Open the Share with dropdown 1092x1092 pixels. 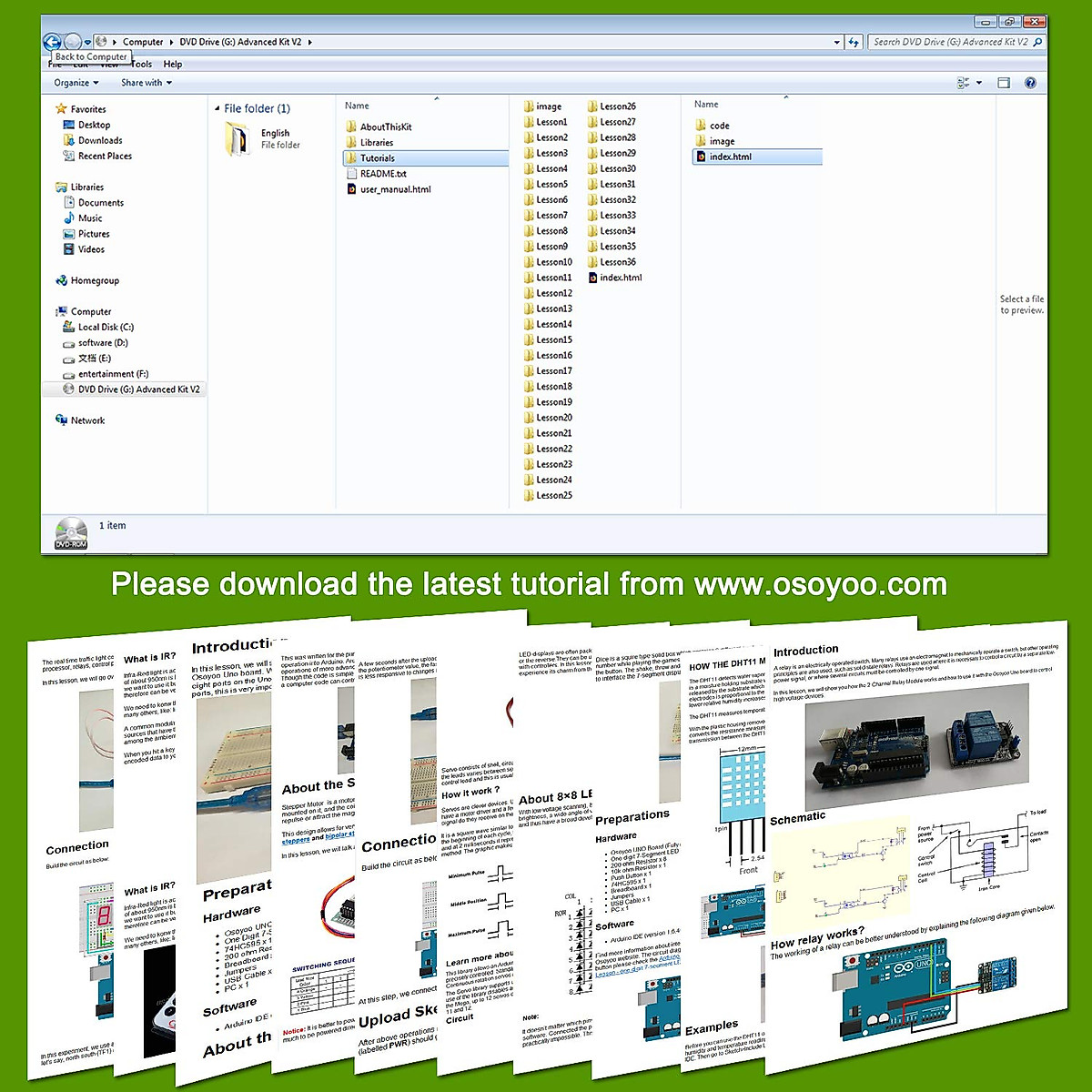[x=145, y=83]
